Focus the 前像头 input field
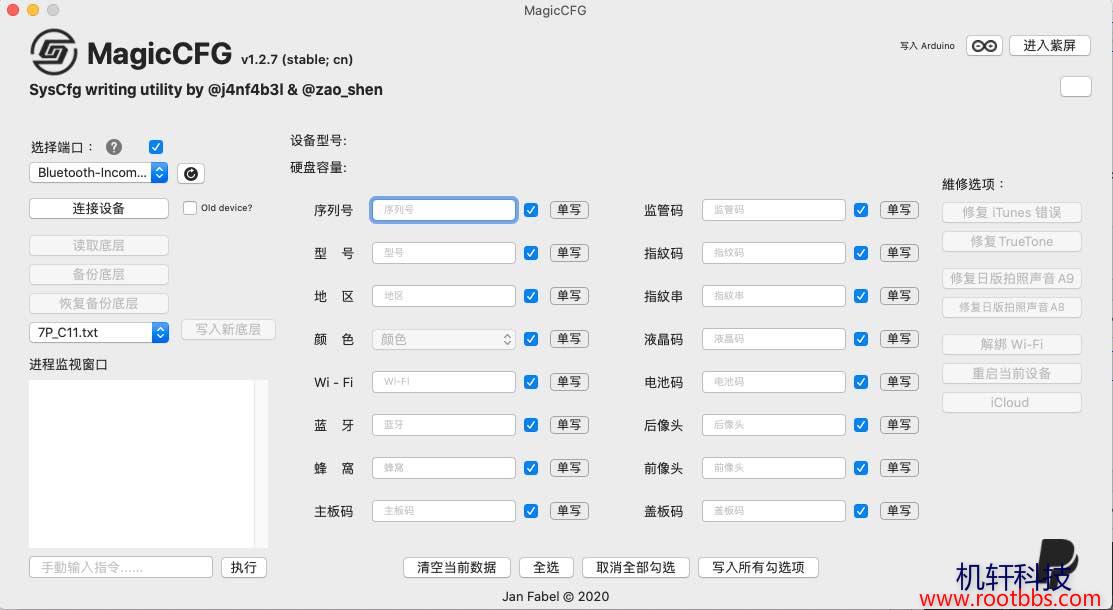 tap(774, 468)
